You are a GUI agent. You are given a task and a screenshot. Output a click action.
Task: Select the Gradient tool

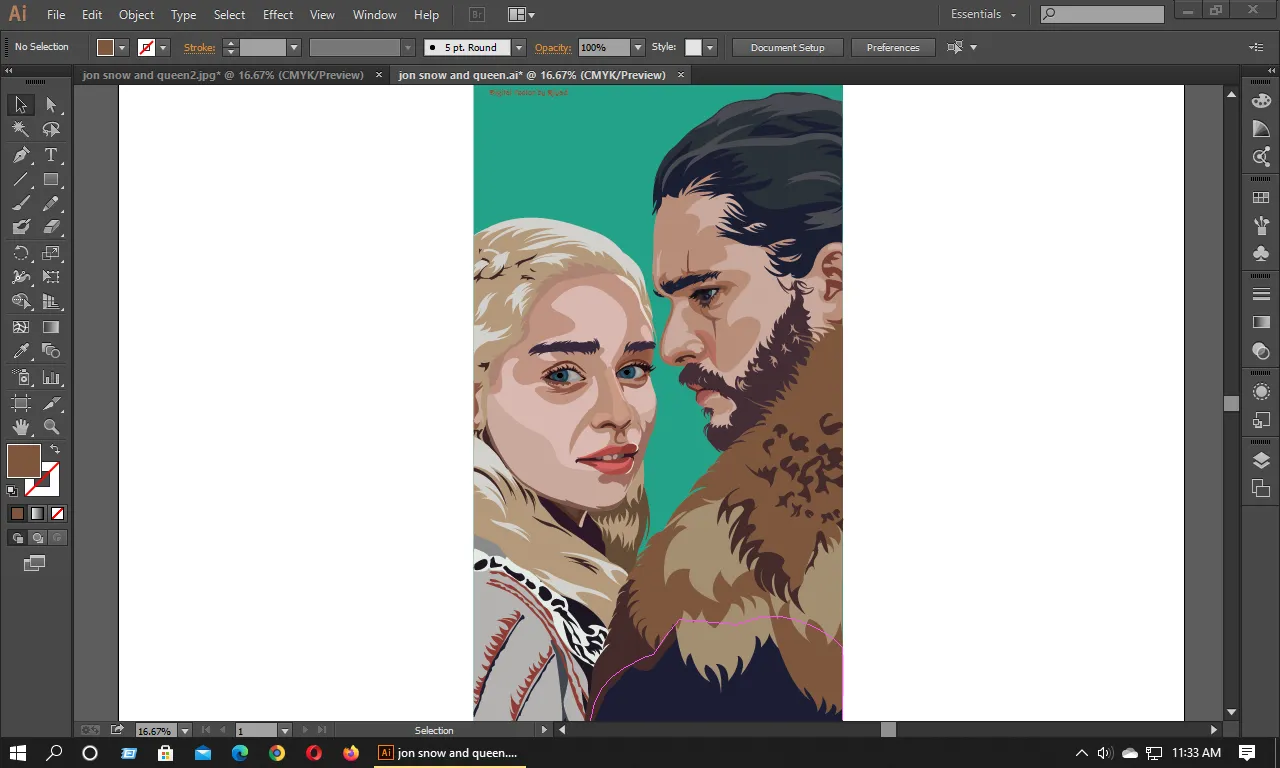(x=52, y=327)
